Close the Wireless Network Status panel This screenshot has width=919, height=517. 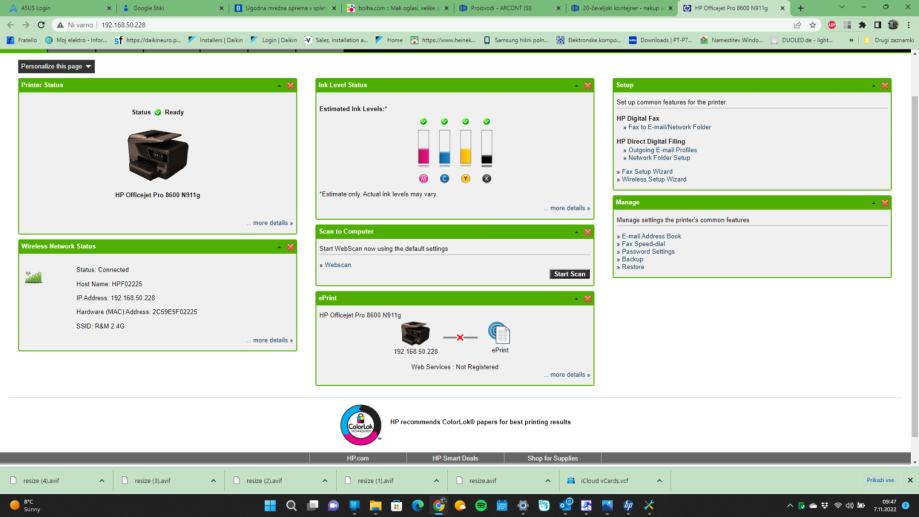pyautogui.click(x=290, y=247)
